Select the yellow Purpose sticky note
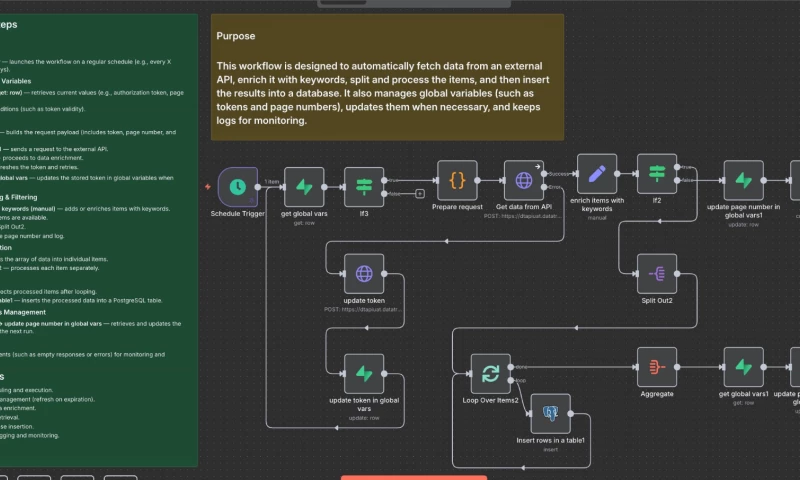Image resolution: width=800 pixels, height=480 pixels. coord(387,77)
